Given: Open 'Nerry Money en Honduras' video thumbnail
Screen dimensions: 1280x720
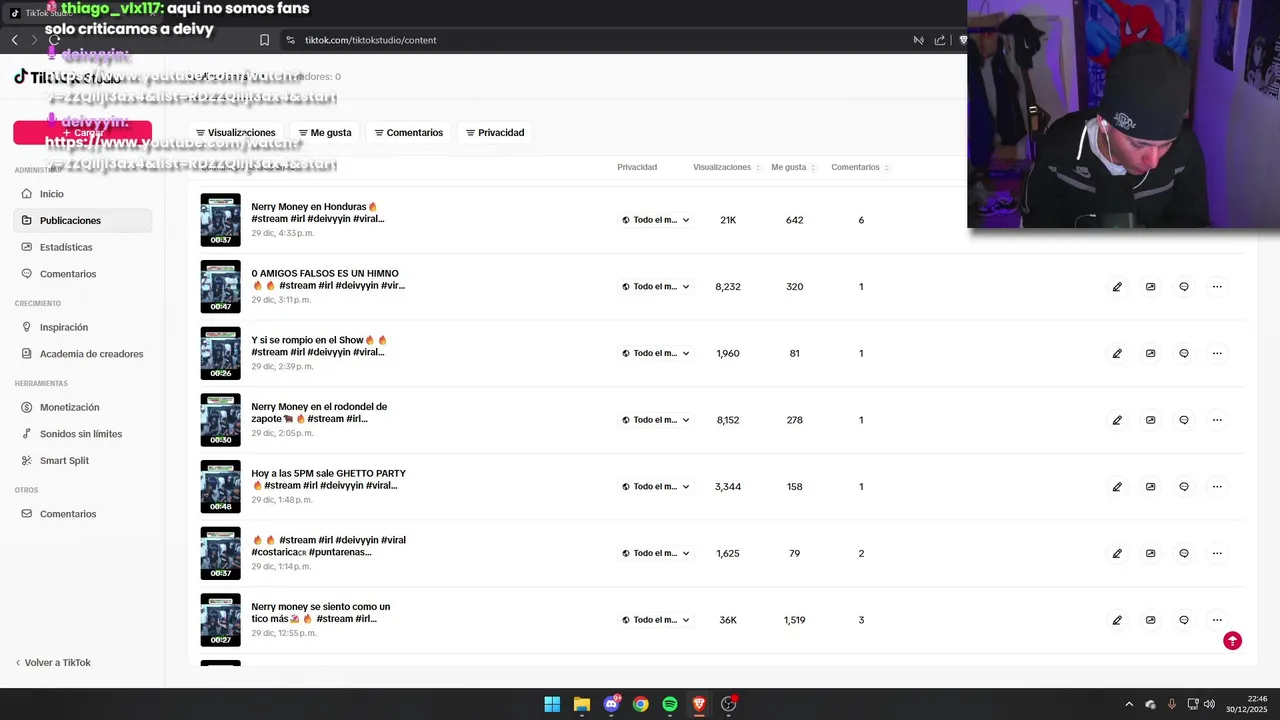Looking at the screenshot, I should 220,220.
